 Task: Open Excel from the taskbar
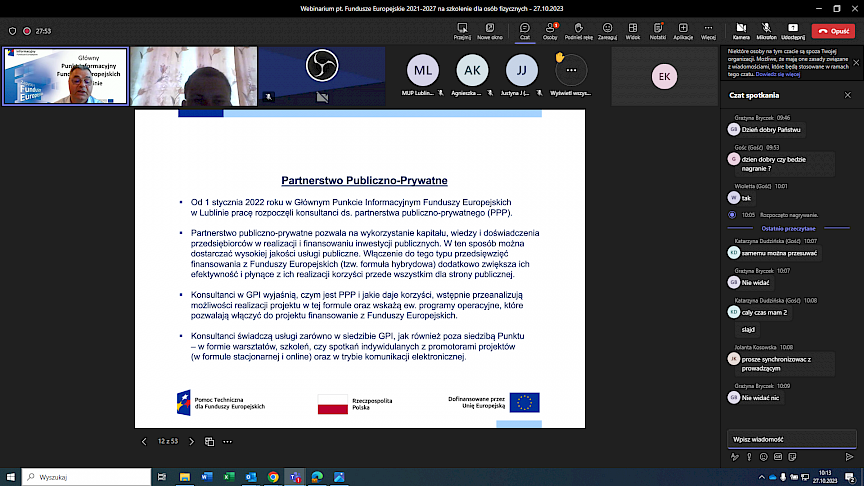[x=229, y=477]
